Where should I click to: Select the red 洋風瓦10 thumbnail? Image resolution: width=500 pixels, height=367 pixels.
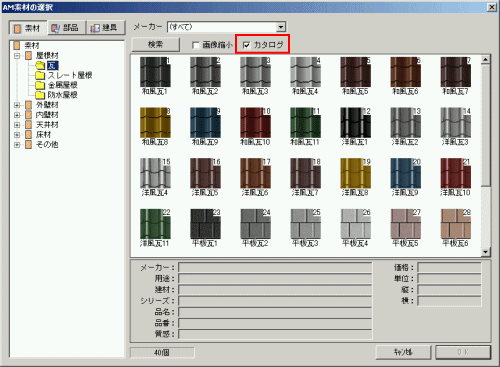[x=456, y=173]
